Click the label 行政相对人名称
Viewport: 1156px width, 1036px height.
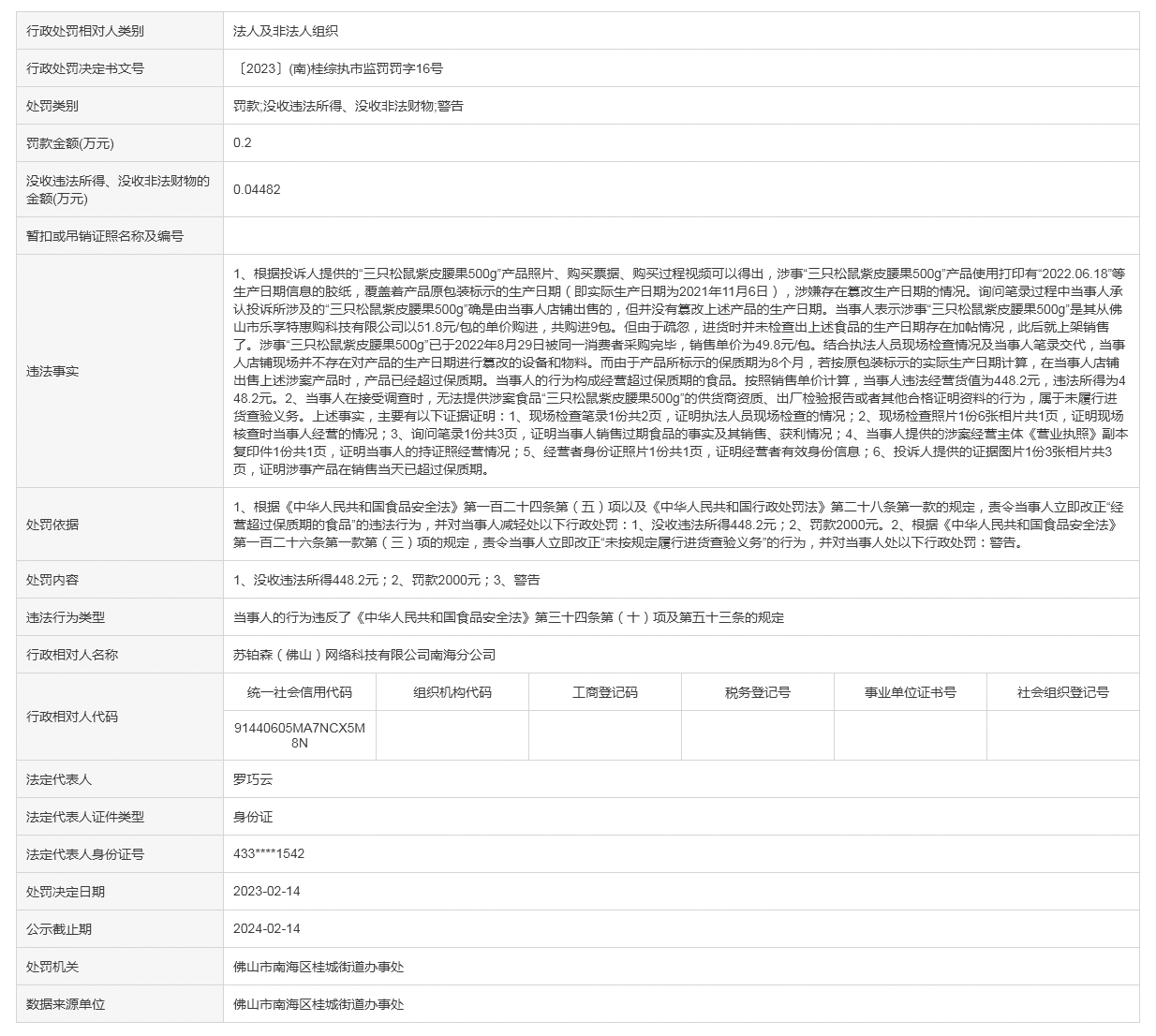point(72,655)
